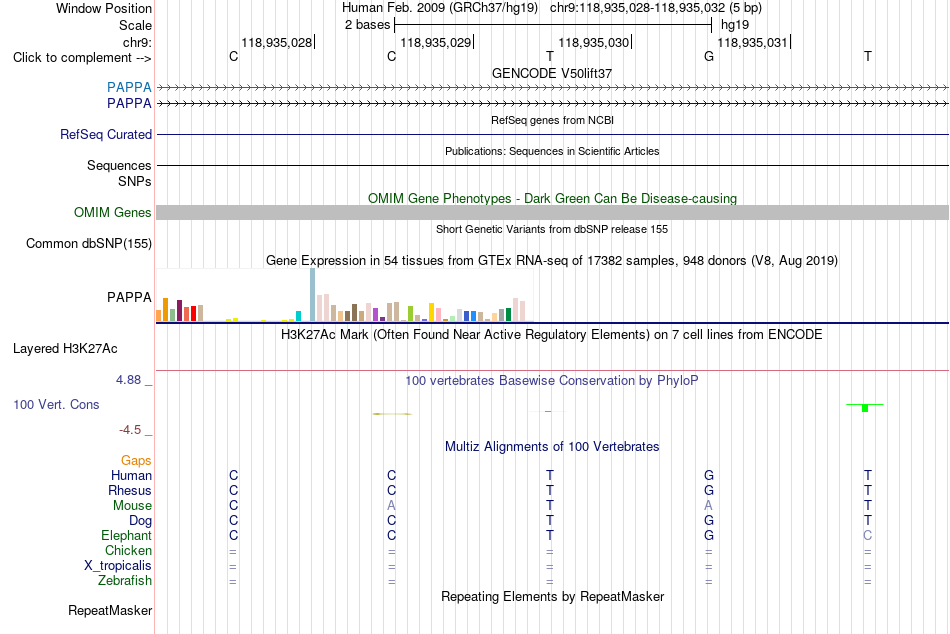The image size is (950, 634).
Task: Click the -4.5 PhyloP lower limit value
Action: pyautogui.click(x=130, y=430)
